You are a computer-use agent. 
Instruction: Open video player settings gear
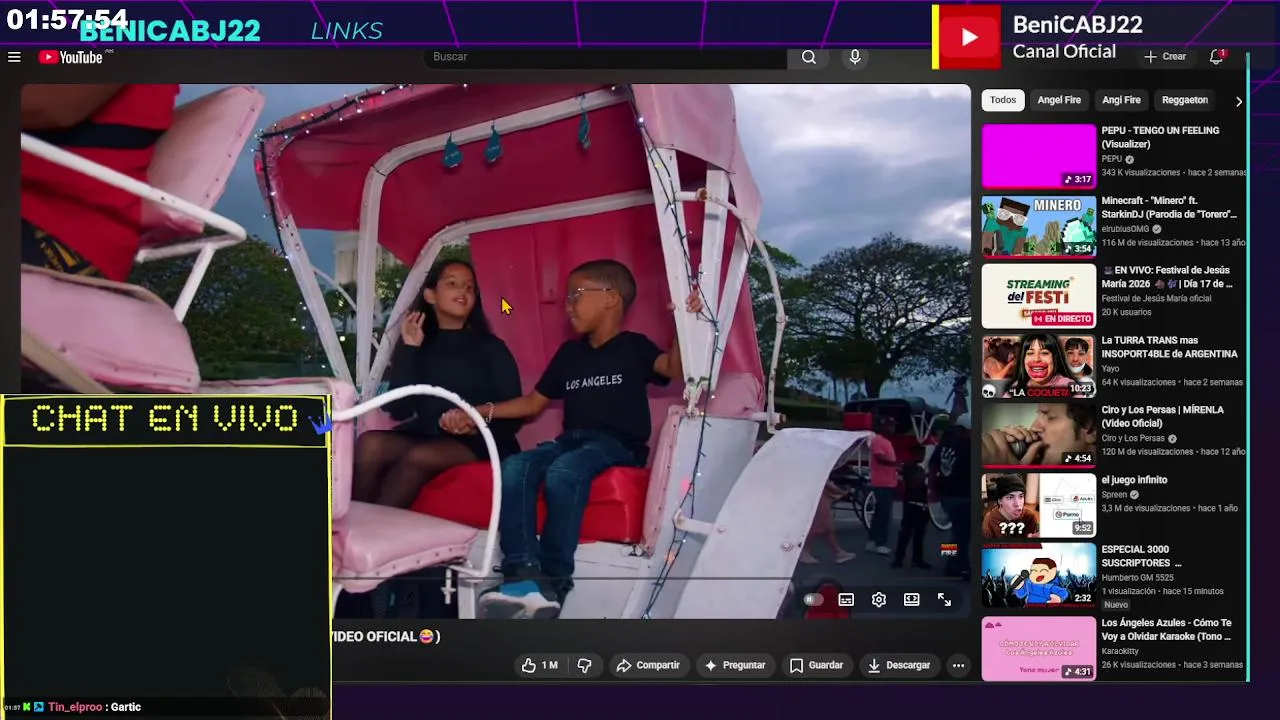coord(879,600)
